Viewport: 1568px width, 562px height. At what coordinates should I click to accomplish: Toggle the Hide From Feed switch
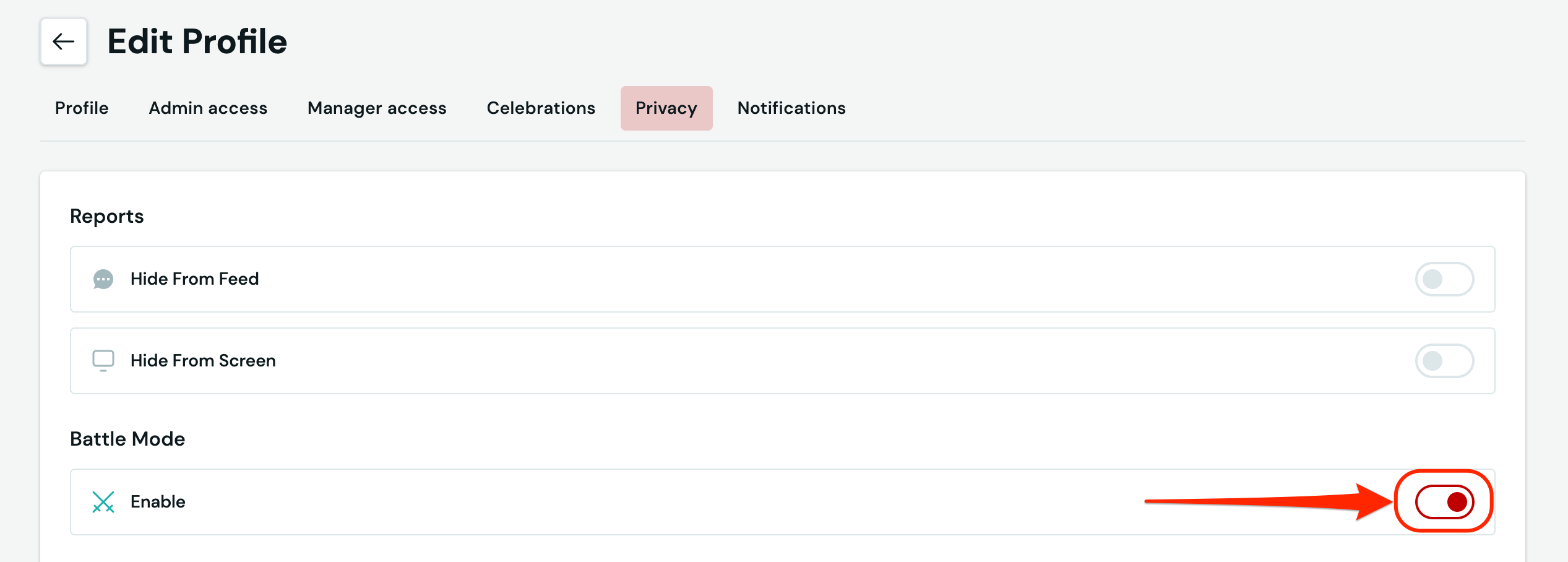pyautogui.click(x=1444, y=279)
